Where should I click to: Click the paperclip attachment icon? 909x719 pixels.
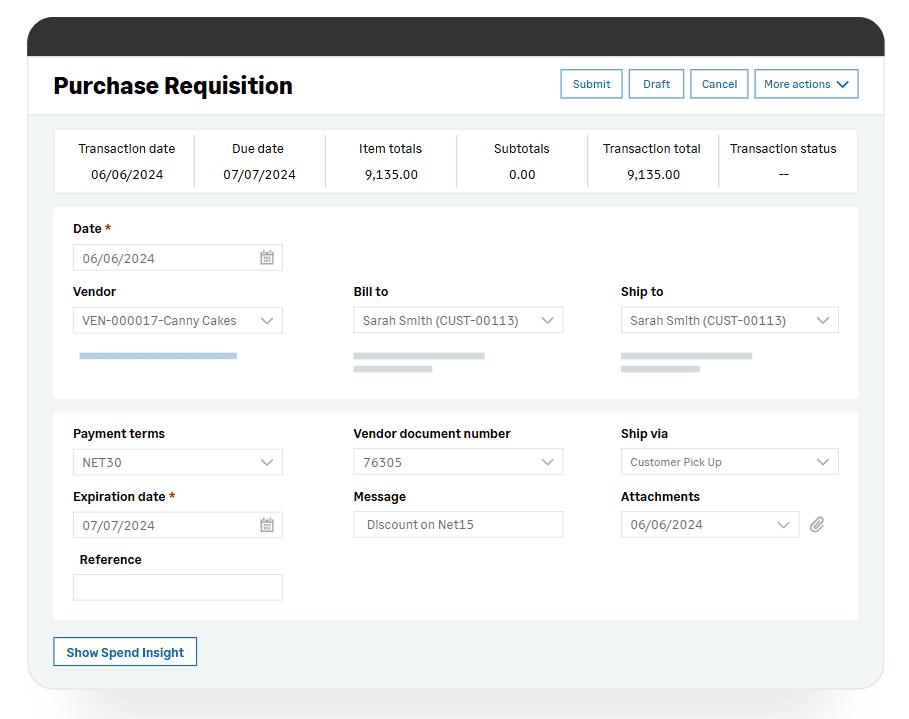click(816, 524)
